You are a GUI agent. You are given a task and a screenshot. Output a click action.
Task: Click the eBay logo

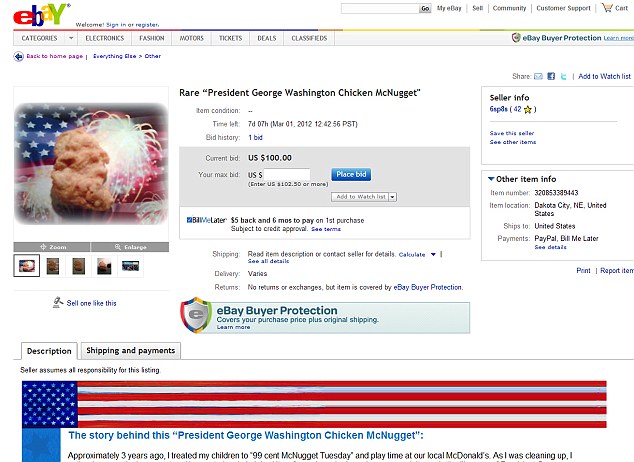(41, 15)
